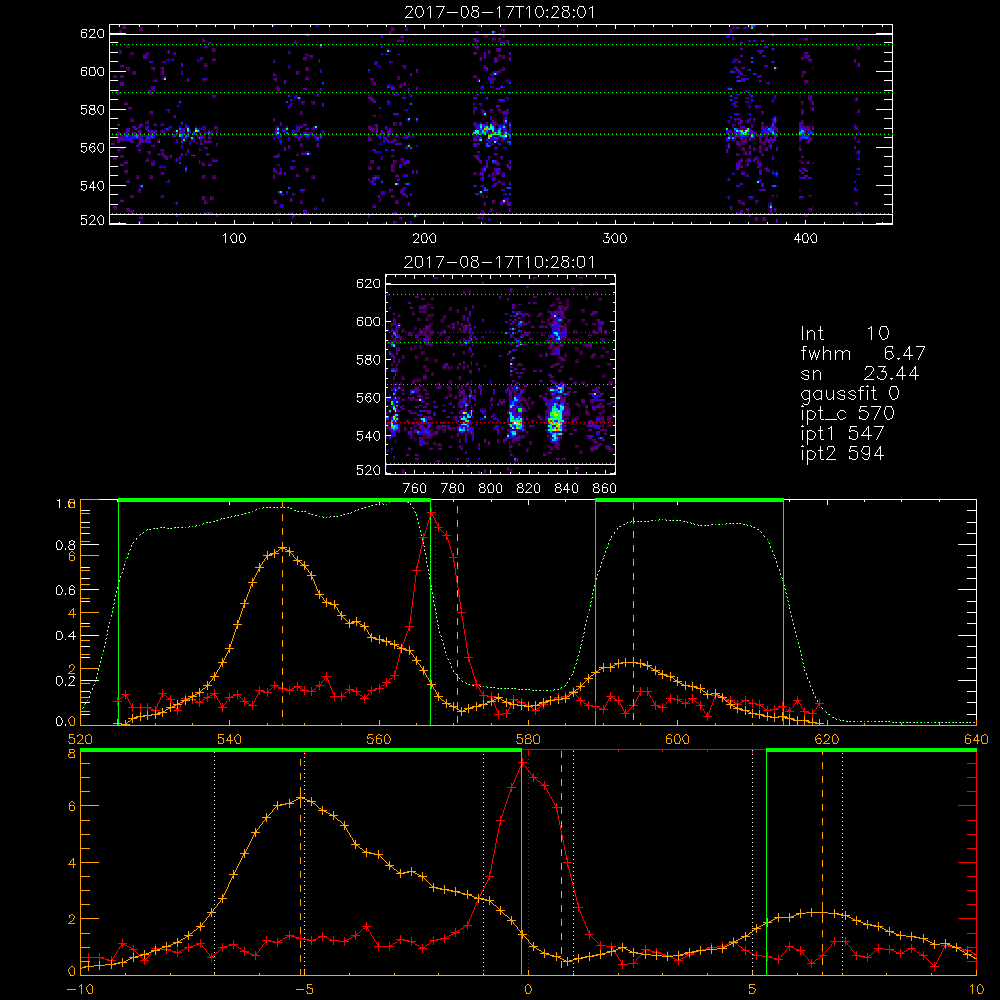Screen dimensions: 1000x1000
Task: Click x-axis label -10 on bottom plot
Action: (80, 990)
